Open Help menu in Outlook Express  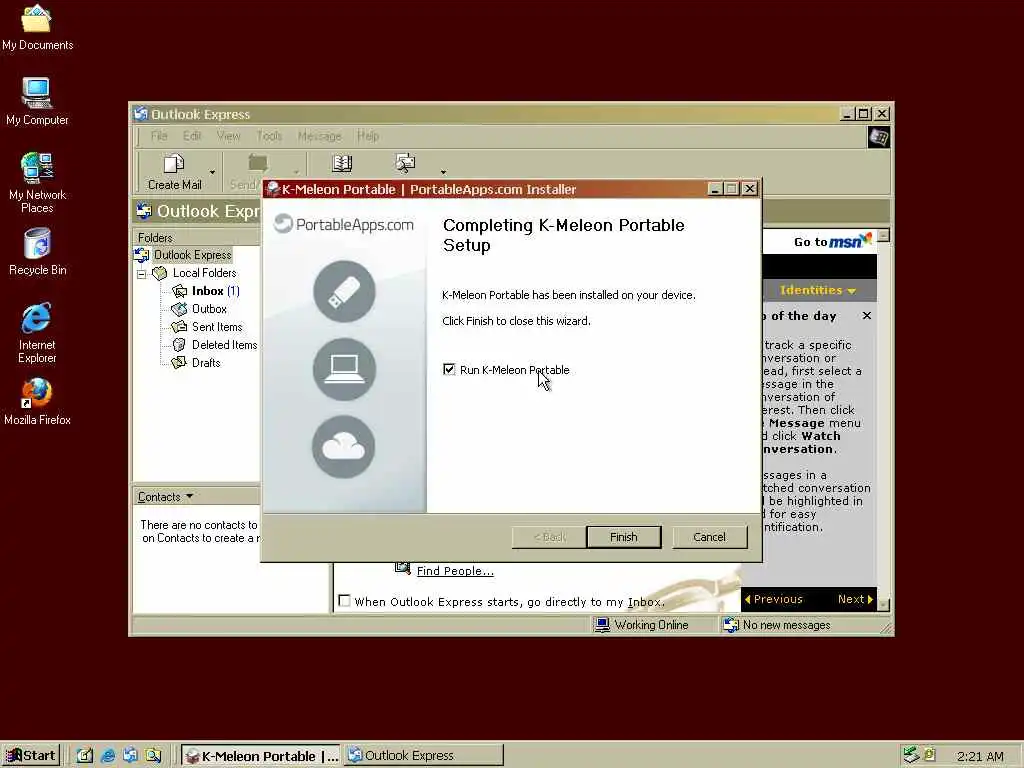[368, 136]
